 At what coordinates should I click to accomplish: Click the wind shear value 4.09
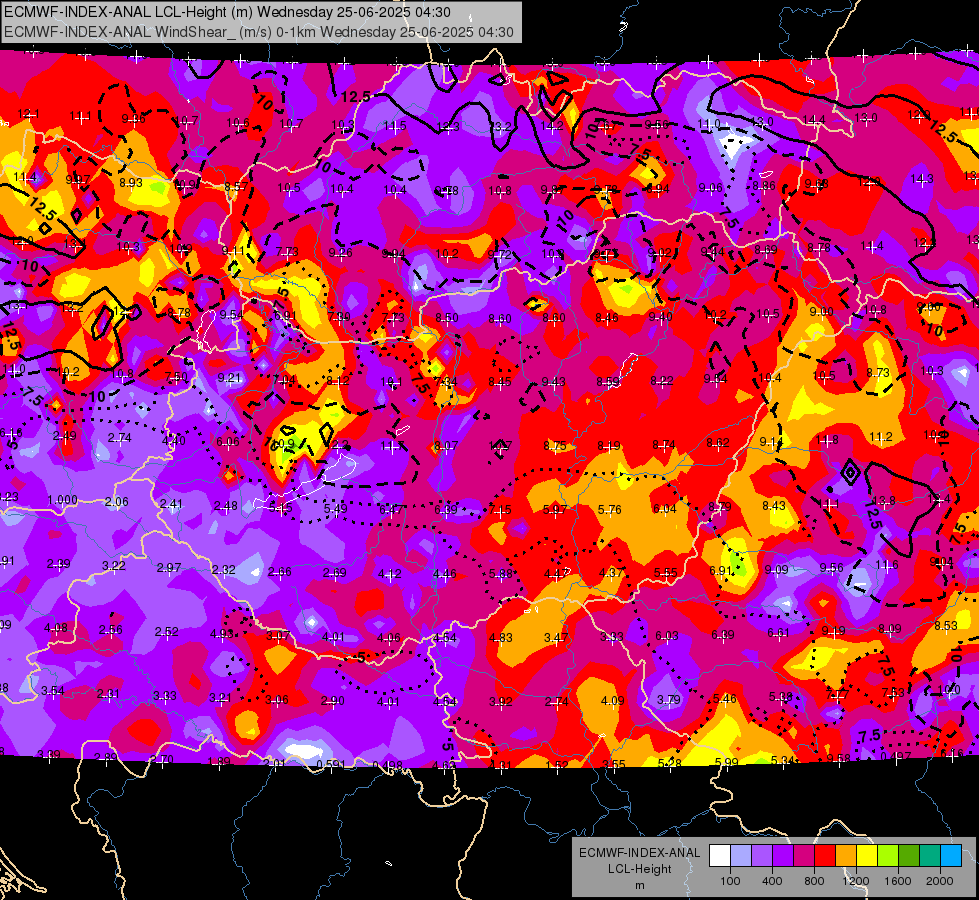tap(612, 701)
